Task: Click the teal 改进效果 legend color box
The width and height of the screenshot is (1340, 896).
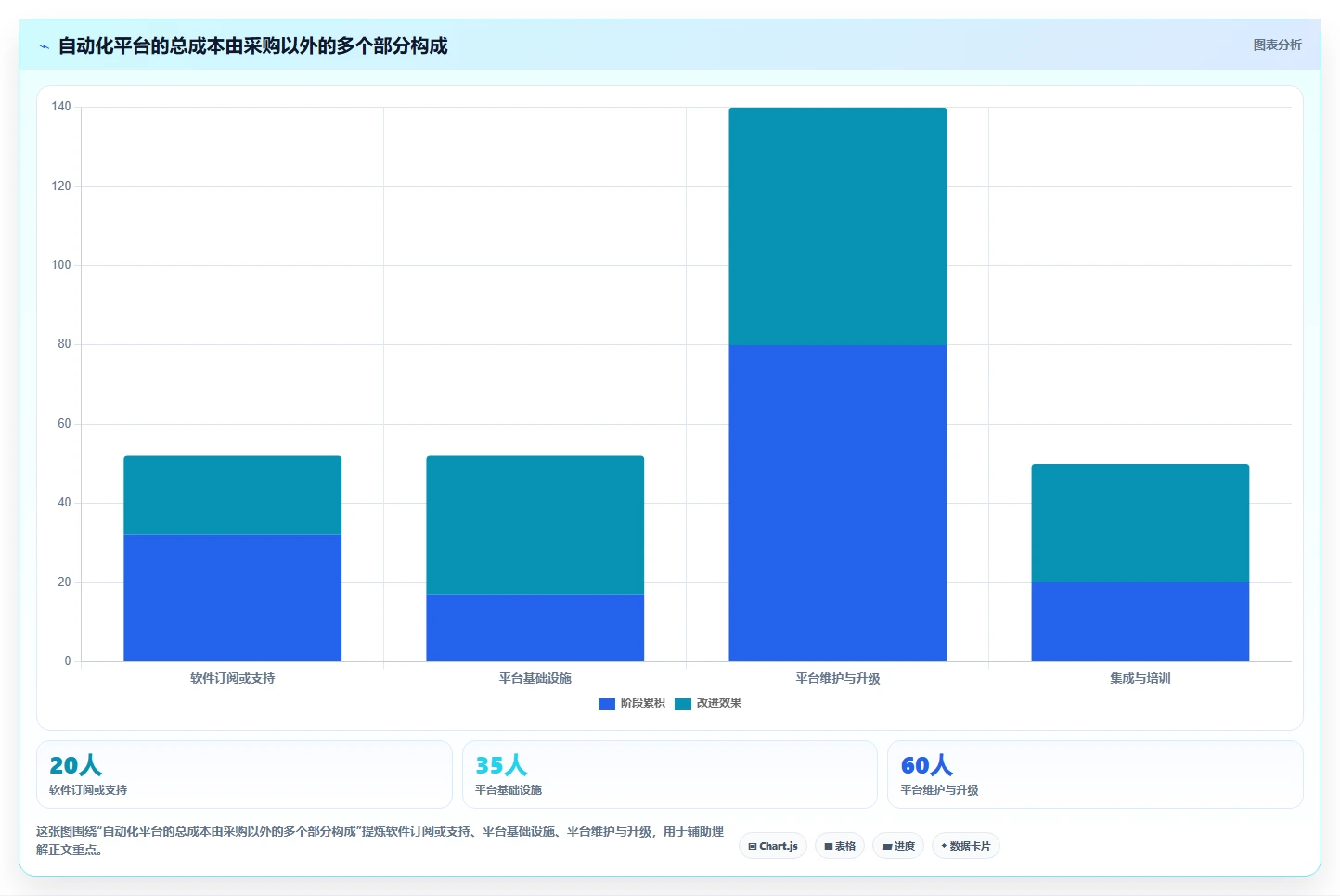Action: point(683,704)
